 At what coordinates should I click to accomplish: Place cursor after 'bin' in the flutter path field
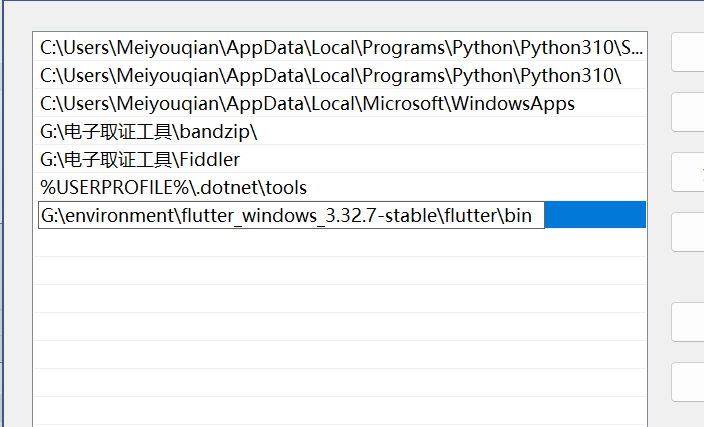click(x=536, y=215)
